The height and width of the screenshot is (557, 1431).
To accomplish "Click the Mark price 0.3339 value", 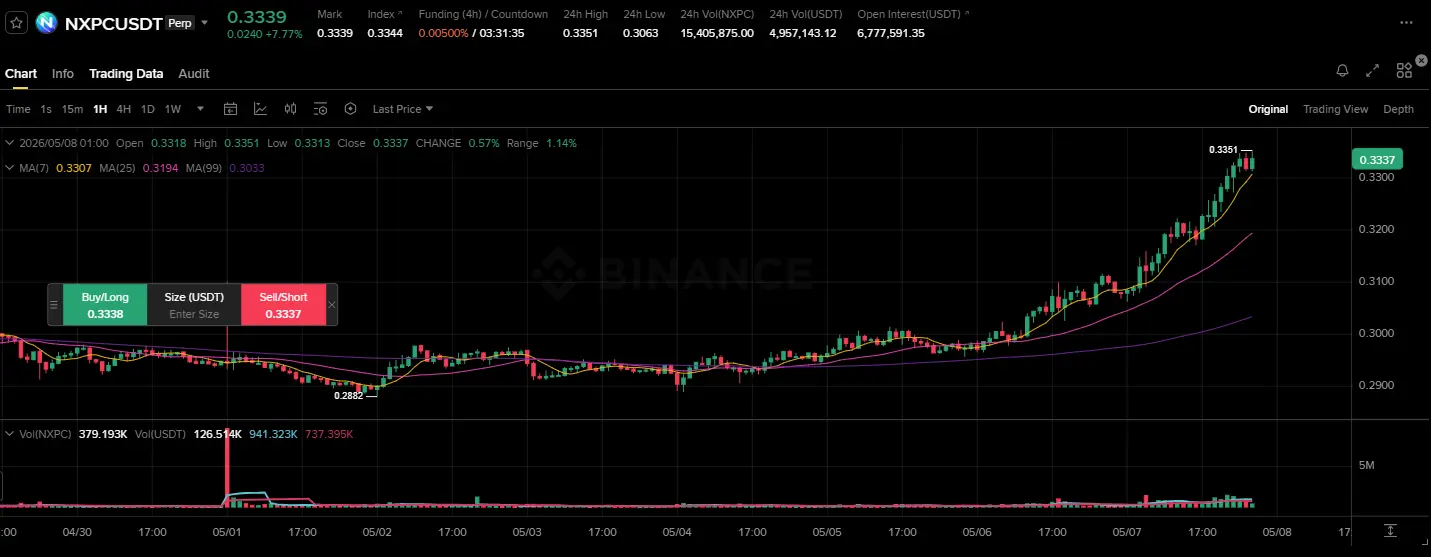I will click(x=334, y=33).
